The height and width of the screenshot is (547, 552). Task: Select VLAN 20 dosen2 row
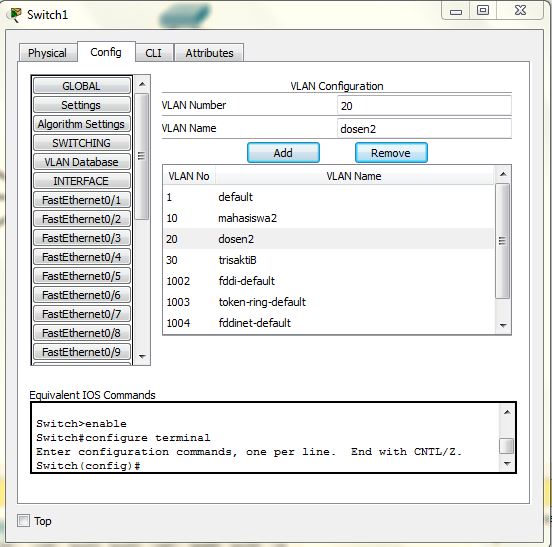[328, 239]
